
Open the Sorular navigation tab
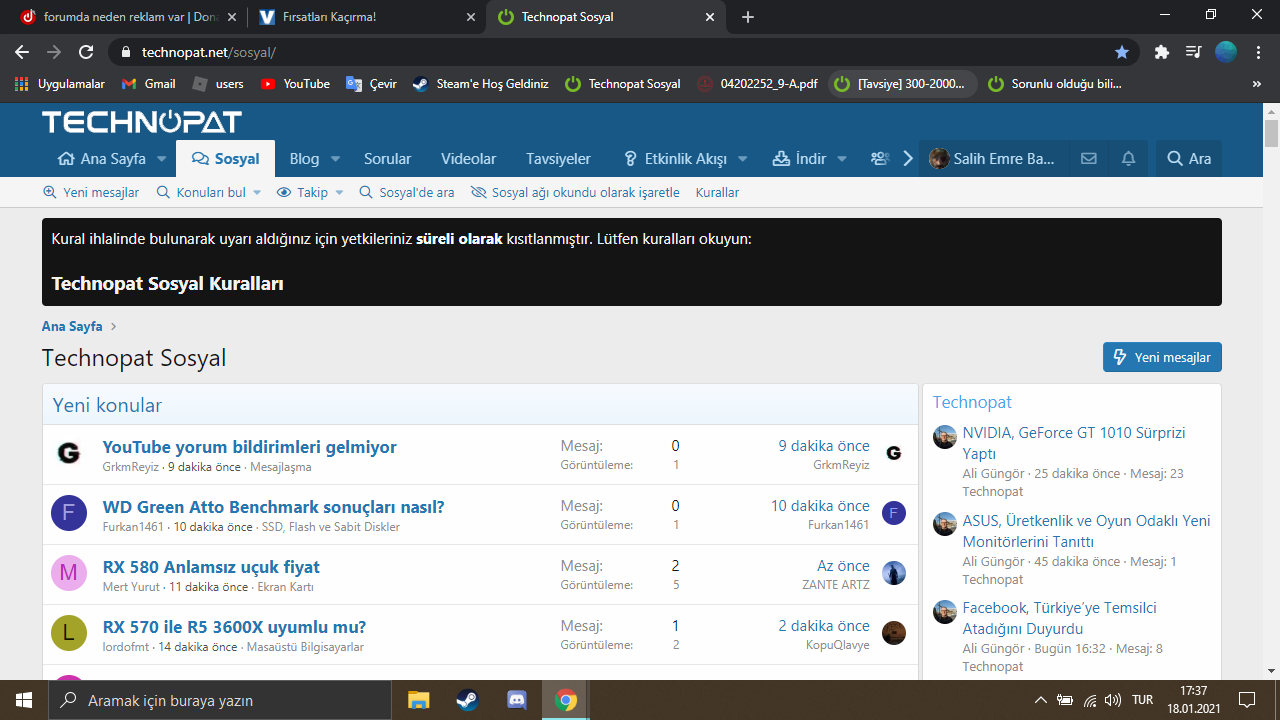tap(387, 158)
